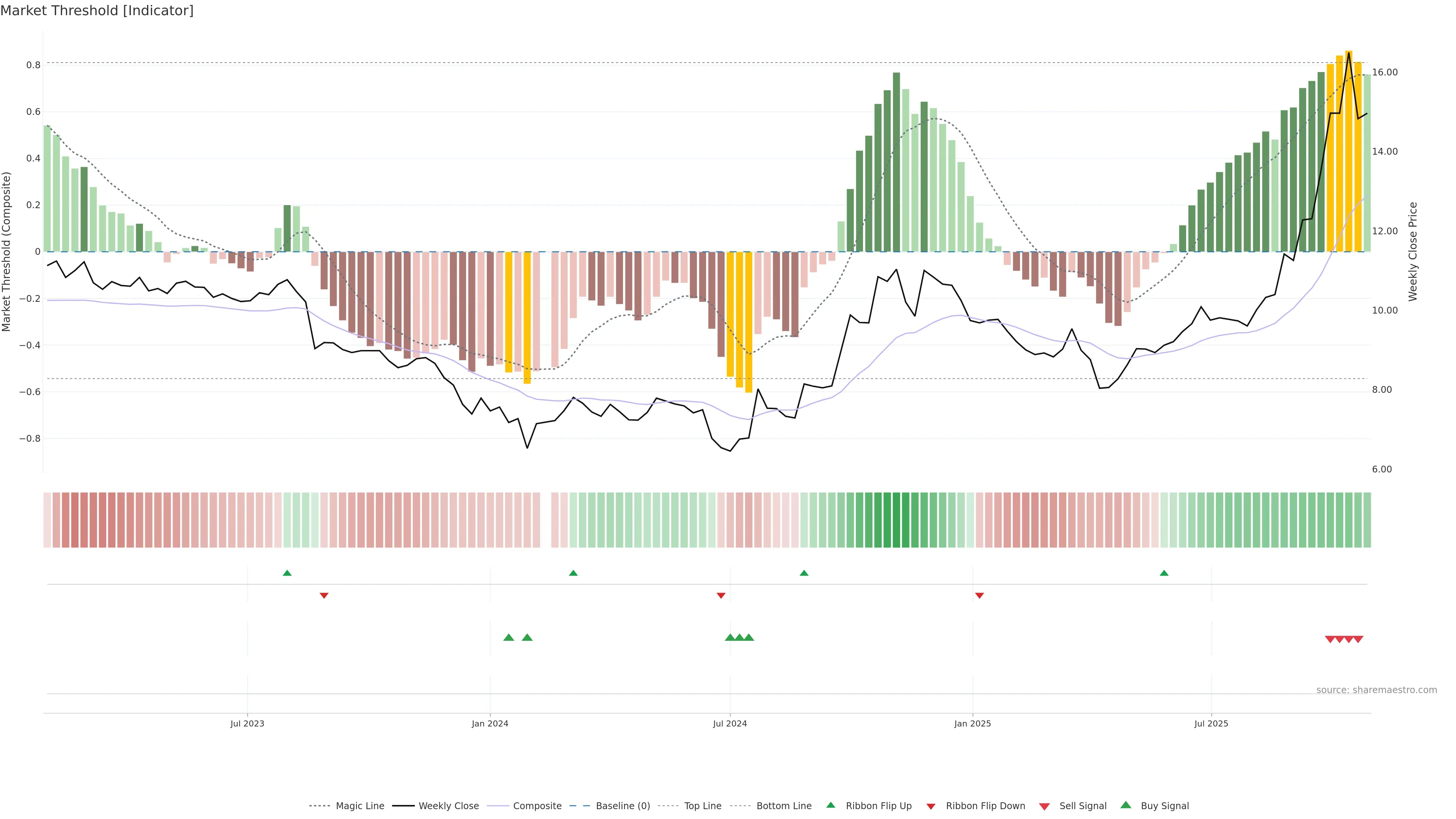Click the source: sharemaestro.com text

click(1376, 690)
